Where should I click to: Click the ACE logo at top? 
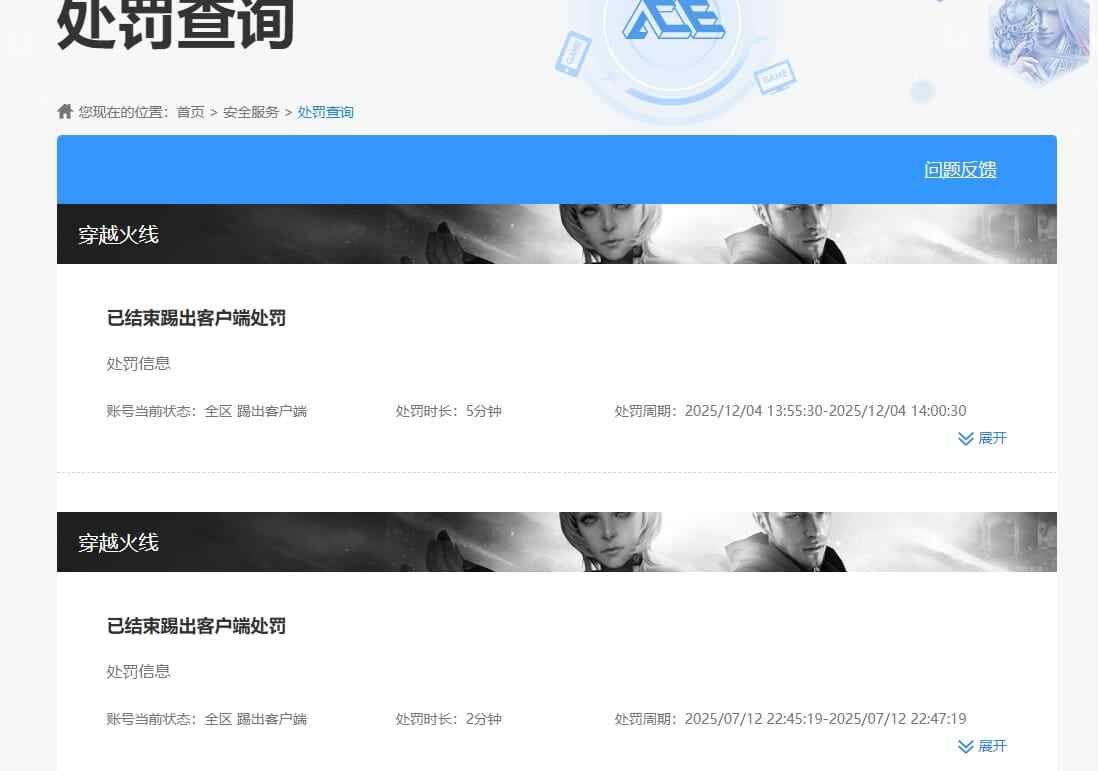(x=674, y=21)
